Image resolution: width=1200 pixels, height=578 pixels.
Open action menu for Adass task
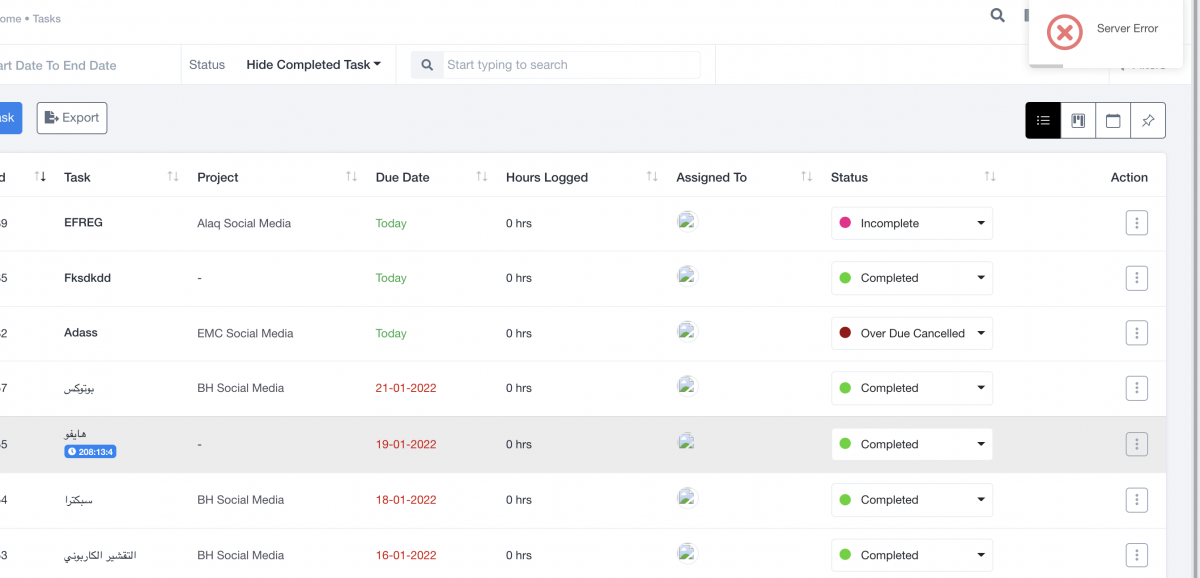(x=1136, y=333)
